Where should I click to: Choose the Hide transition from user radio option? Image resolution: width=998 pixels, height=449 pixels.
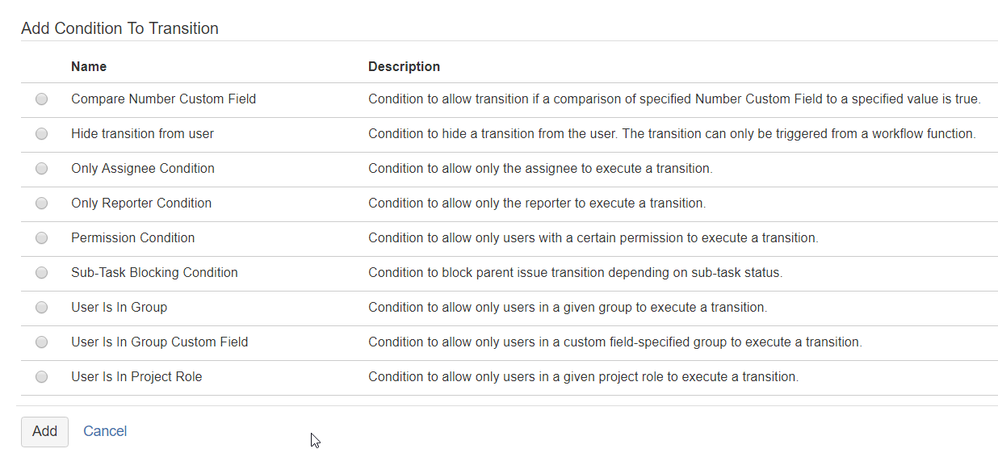click(41, 134)
